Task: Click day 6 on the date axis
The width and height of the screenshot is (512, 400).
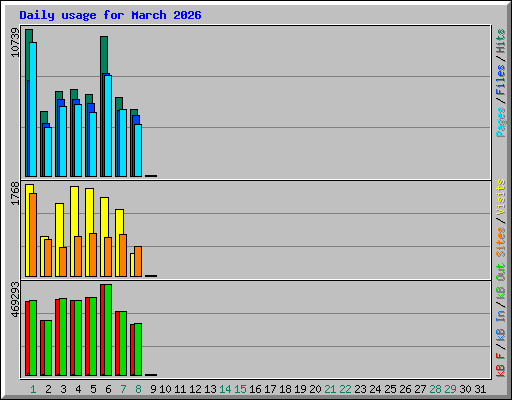Action: click(x=108, y=389)
